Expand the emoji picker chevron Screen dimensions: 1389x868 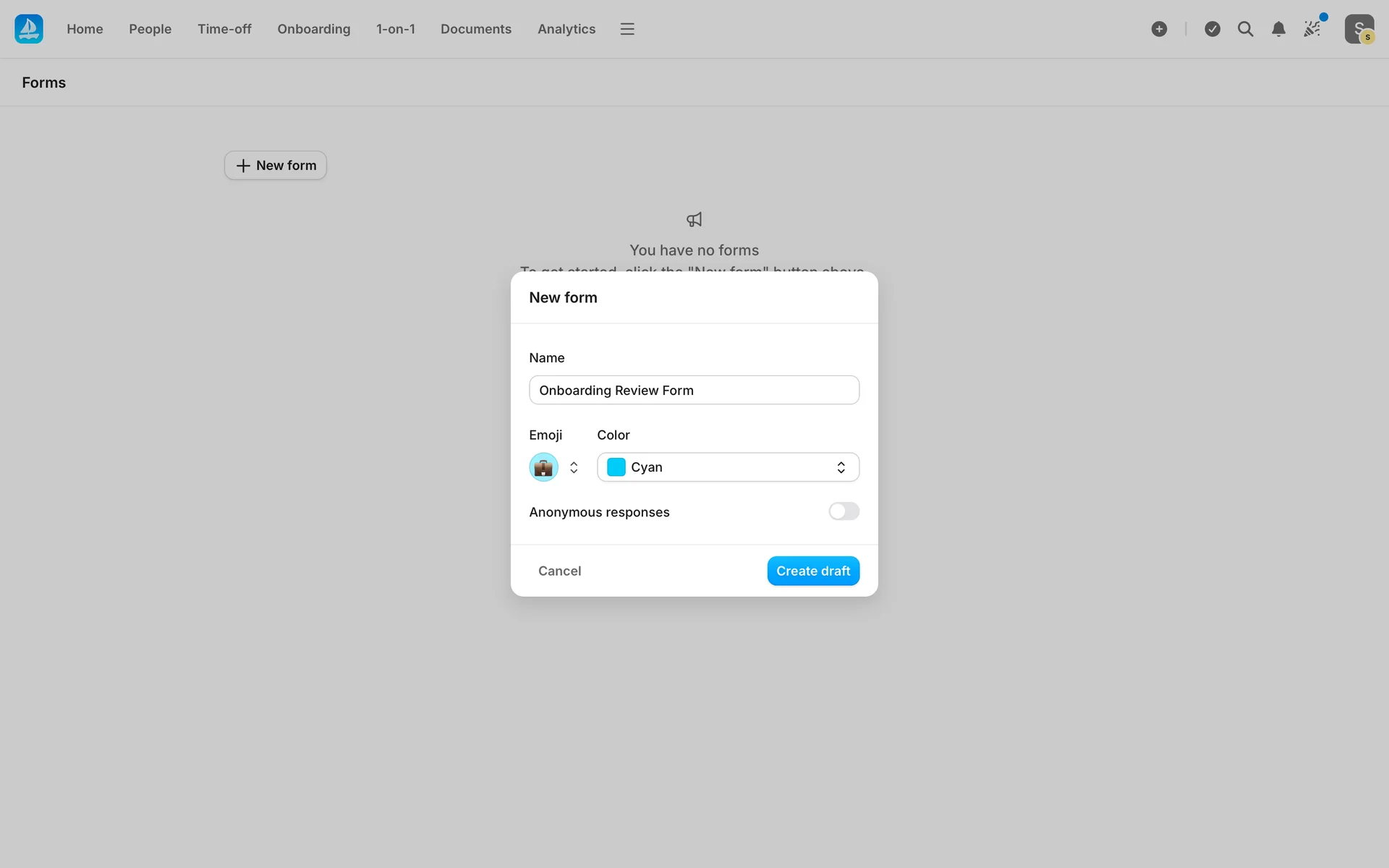(574, 467)
